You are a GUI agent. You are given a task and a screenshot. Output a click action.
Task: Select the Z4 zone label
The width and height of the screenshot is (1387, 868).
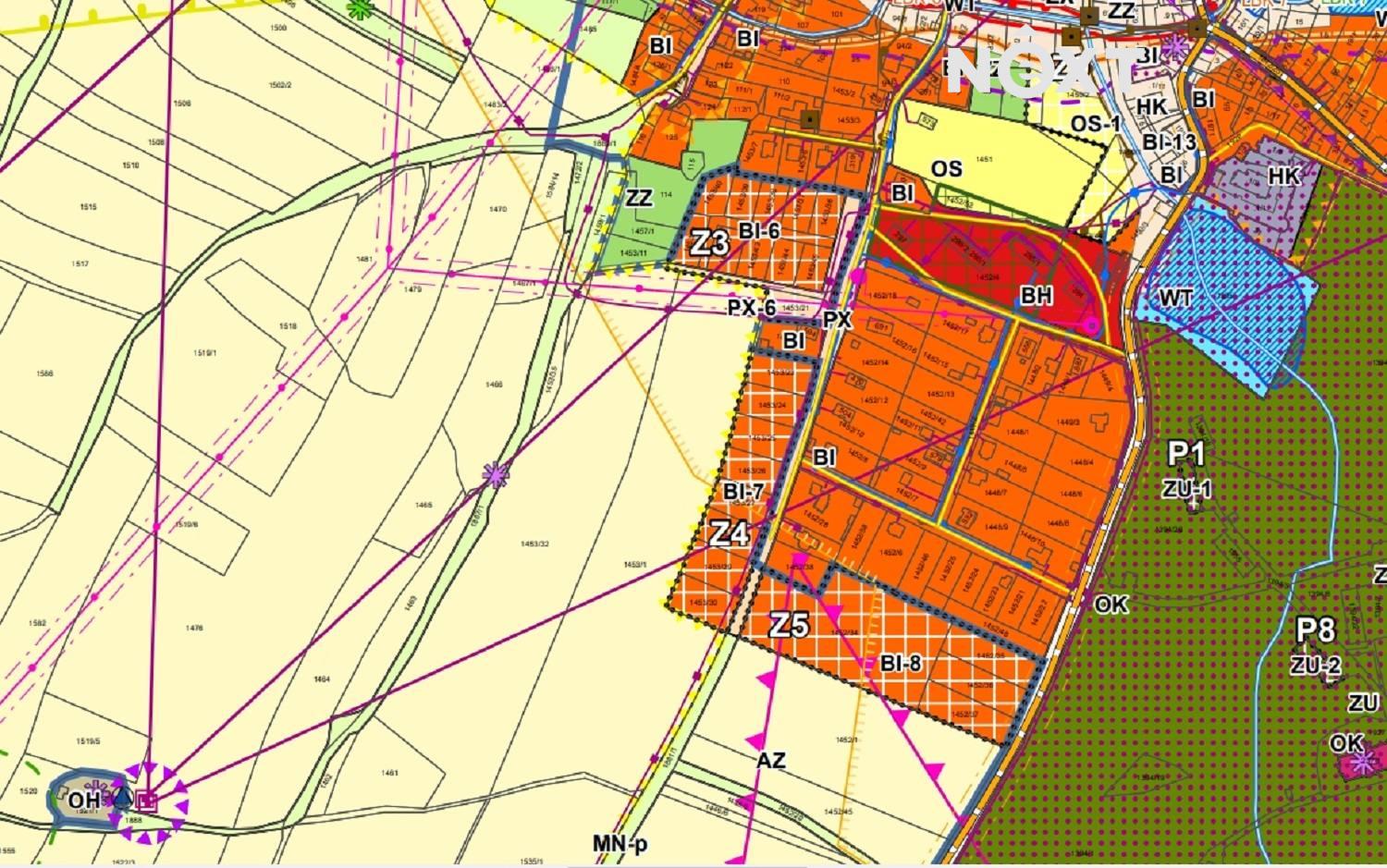(728, 533)
